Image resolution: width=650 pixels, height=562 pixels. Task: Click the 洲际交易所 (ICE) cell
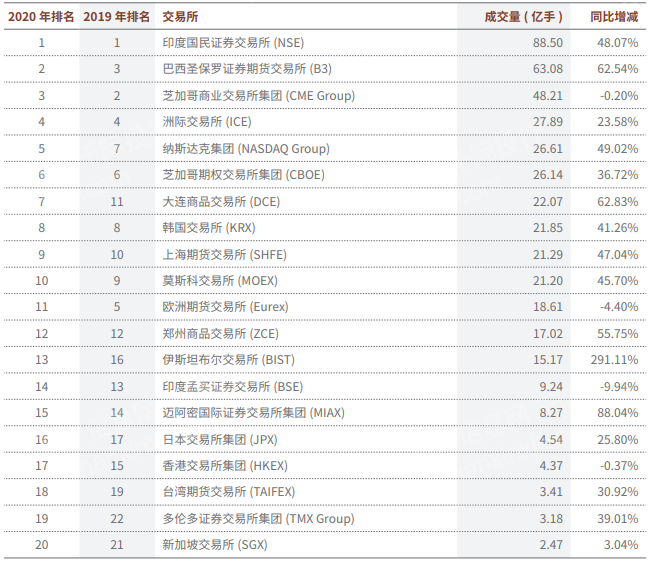pyautogui.click(x=207, y=122)
